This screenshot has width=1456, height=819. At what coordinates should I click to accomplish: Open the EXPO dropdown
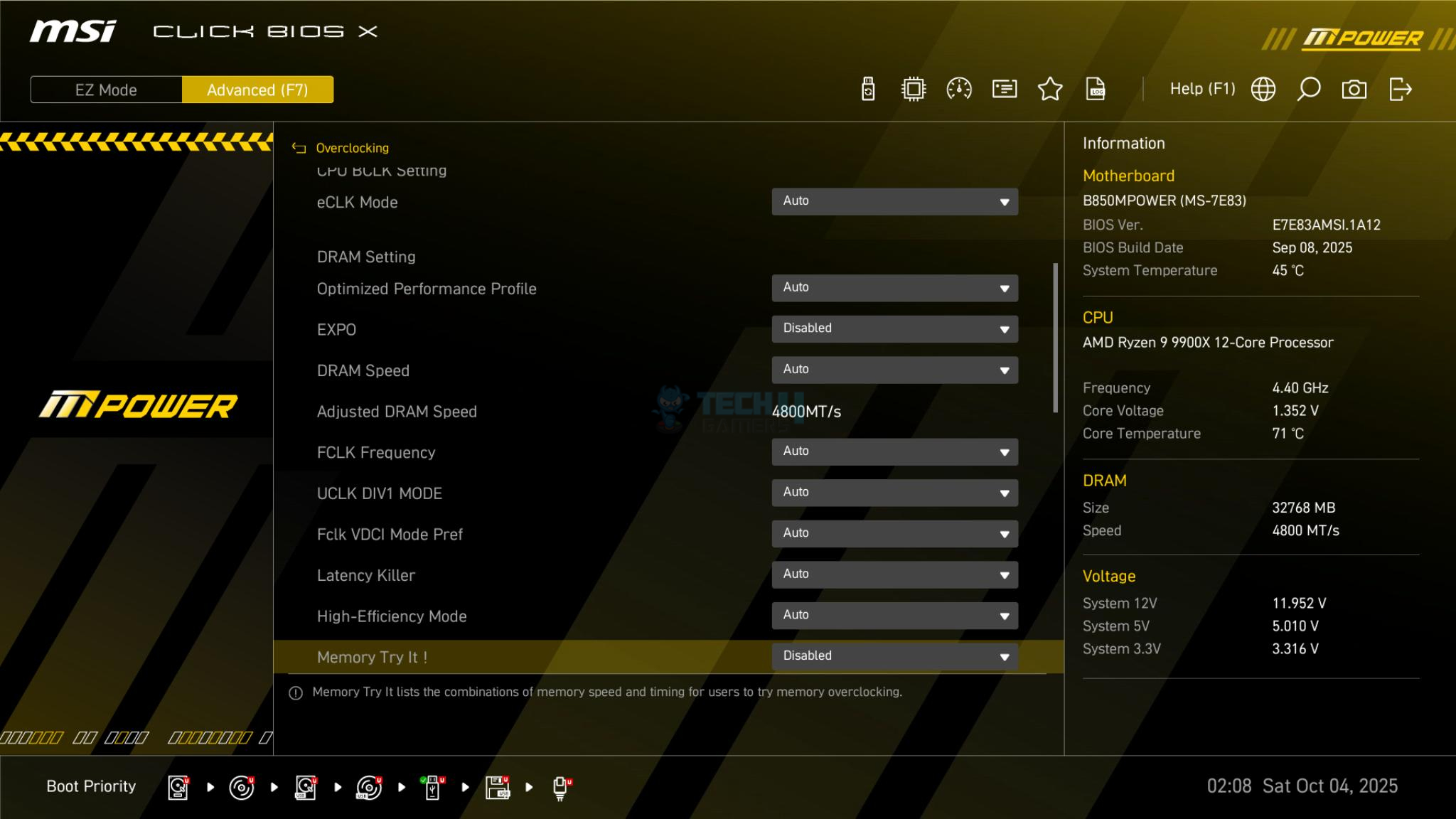(x=894, y=329)
